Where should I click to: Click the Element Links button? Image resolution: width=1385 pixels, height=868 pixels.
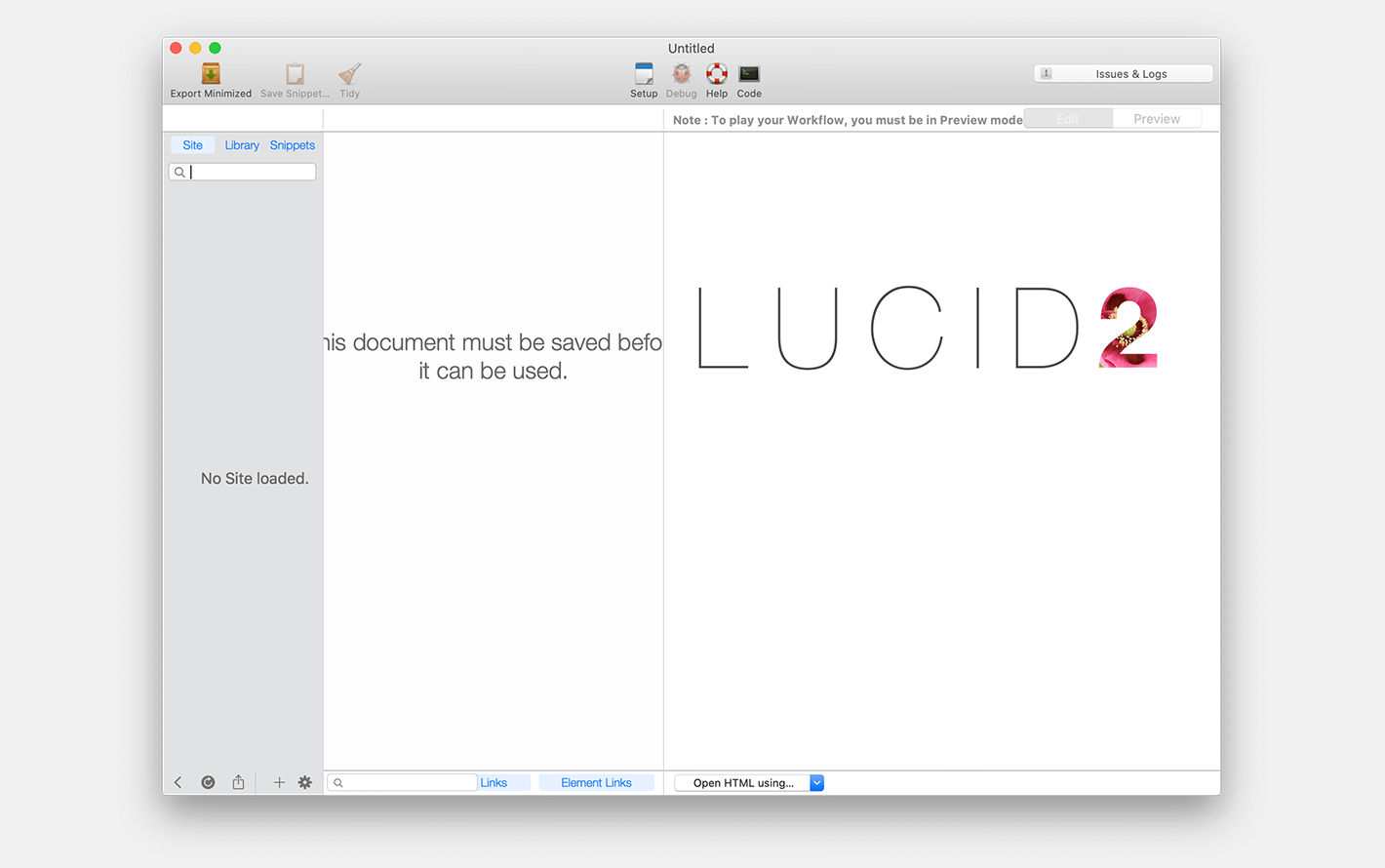pos(596,783)
